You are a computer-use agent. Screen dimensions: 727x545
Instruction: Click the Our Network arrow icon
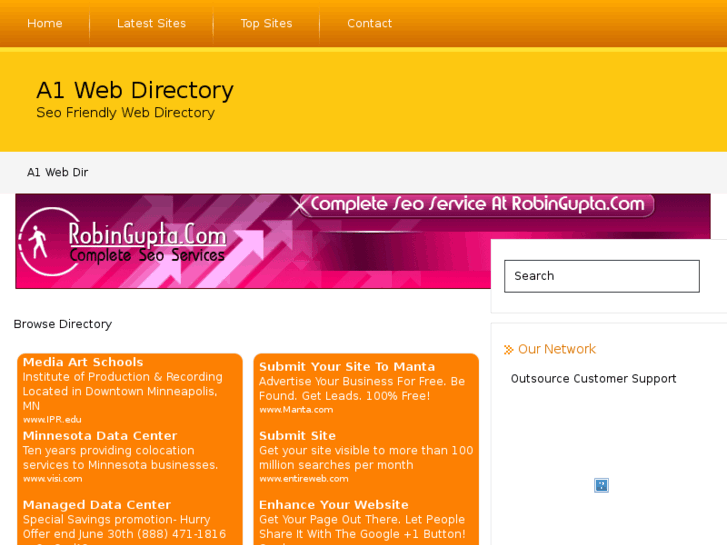(x=508, y=350)
